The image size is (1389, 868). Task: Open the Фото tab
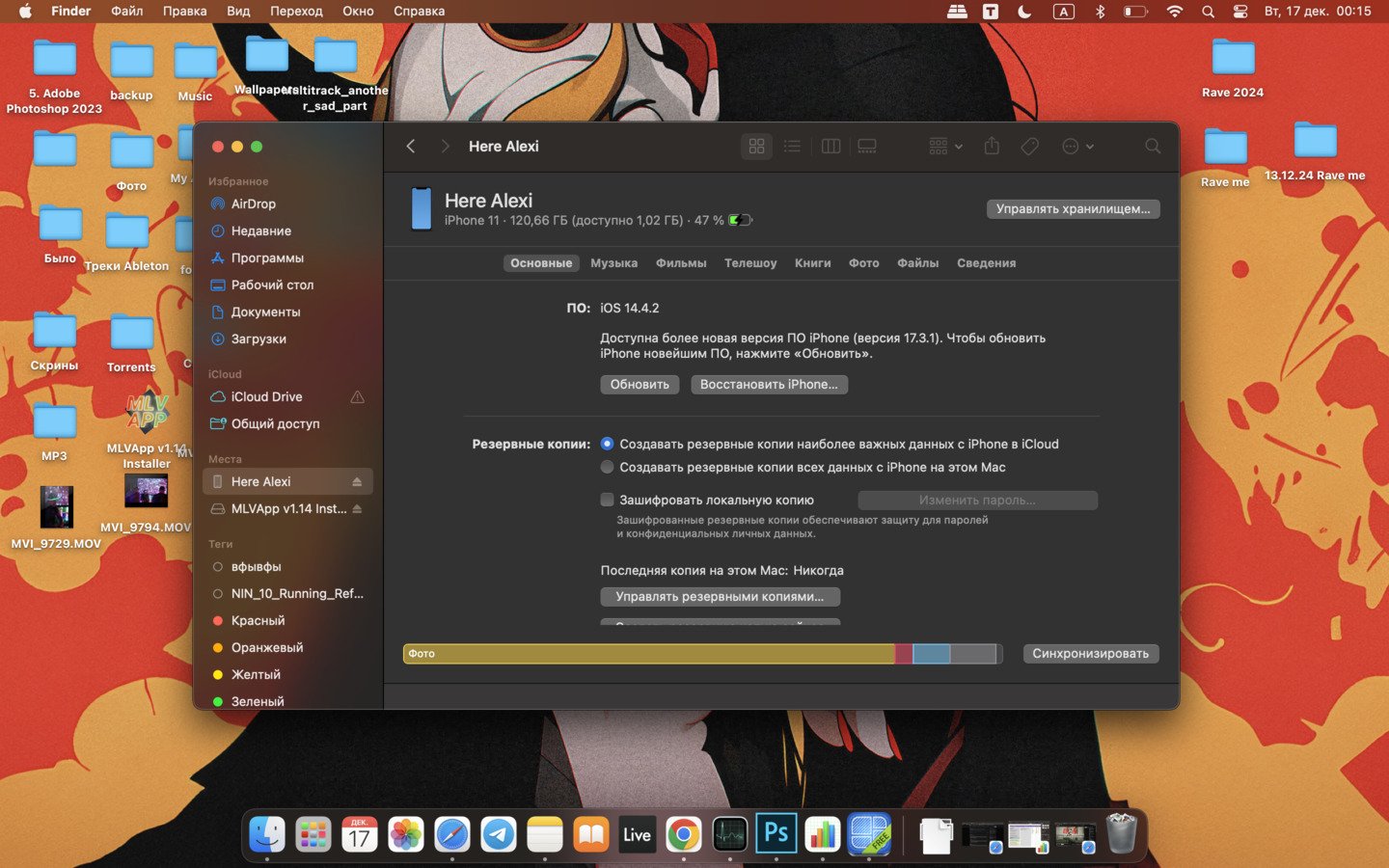point(863,263)
